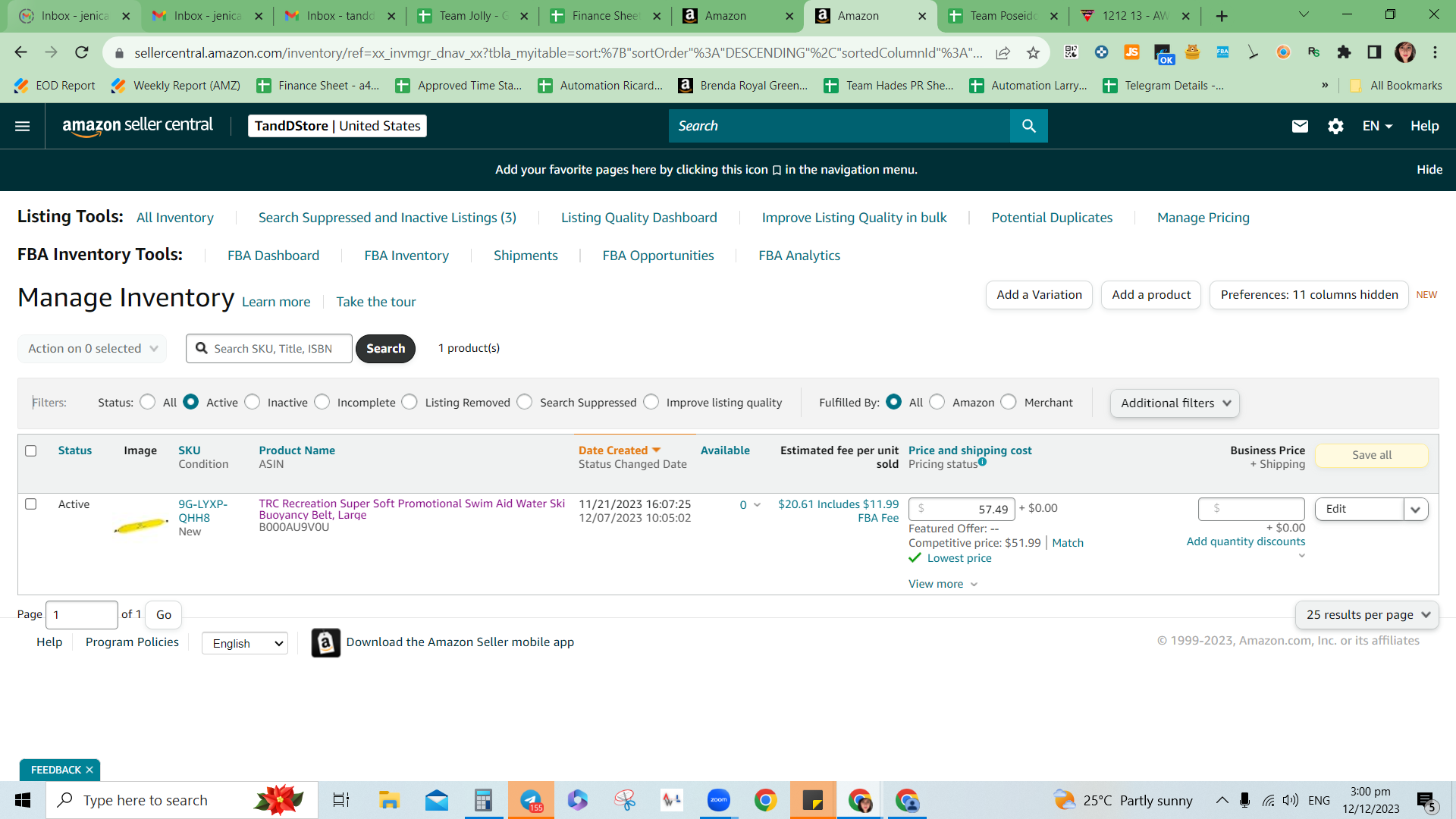Open the Shipments tool
This screenshot has width=1456, height=819.
(x=526, y=256)
